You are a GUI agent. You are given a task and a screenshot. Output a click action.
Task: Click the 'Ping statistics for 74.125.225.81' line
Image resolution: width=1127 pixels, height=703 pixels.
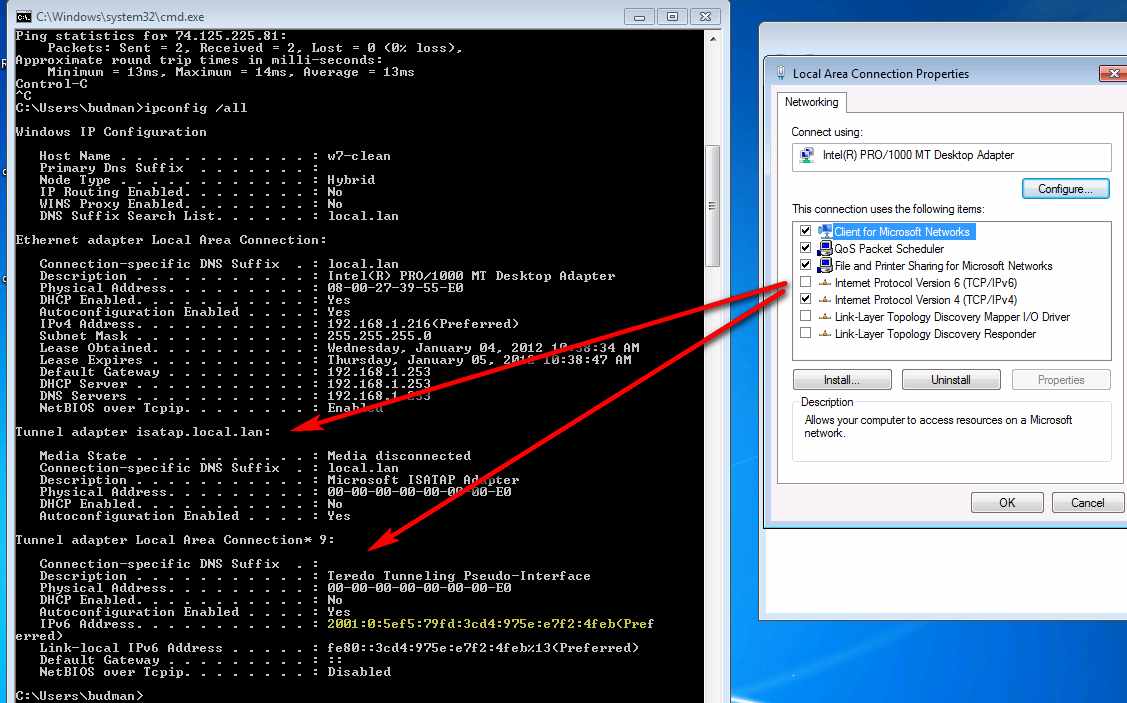pyautogui.click(x=152, y=36)
